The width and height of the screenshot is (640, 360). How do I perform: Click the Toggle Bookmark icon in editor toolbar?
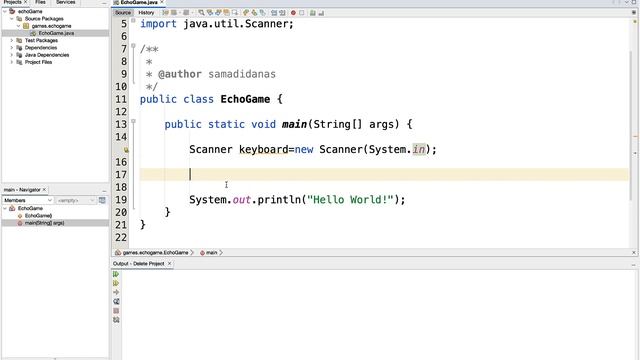coord(263,13)
